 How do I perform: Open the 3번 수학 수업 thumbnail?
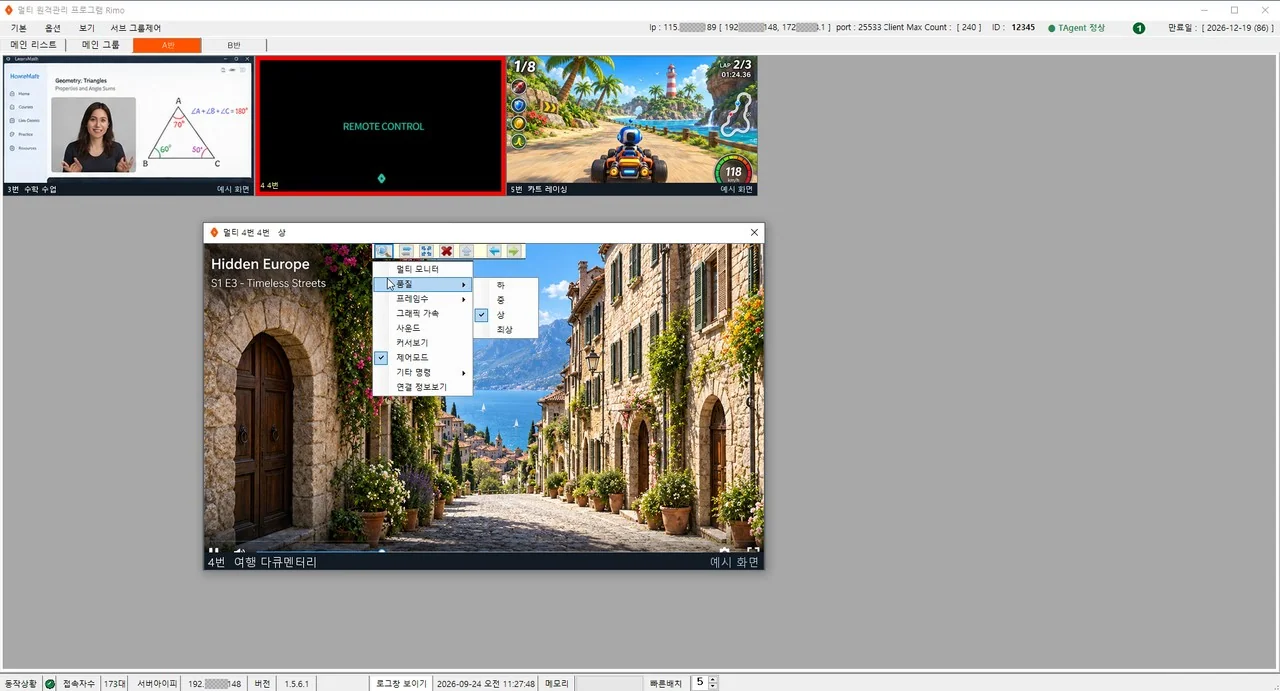click(128, 125)
